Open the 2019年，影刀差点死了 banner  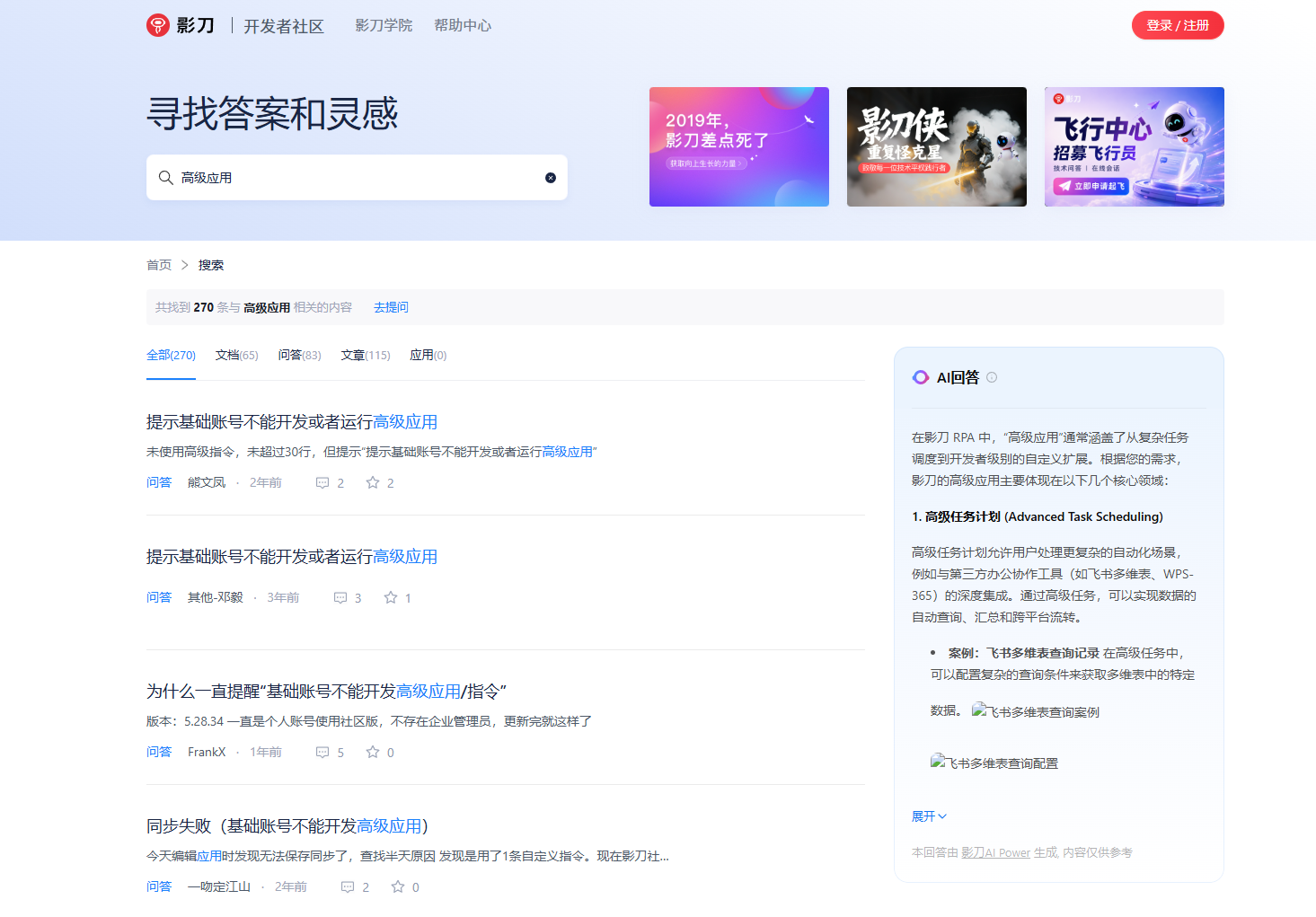[739, 146]
